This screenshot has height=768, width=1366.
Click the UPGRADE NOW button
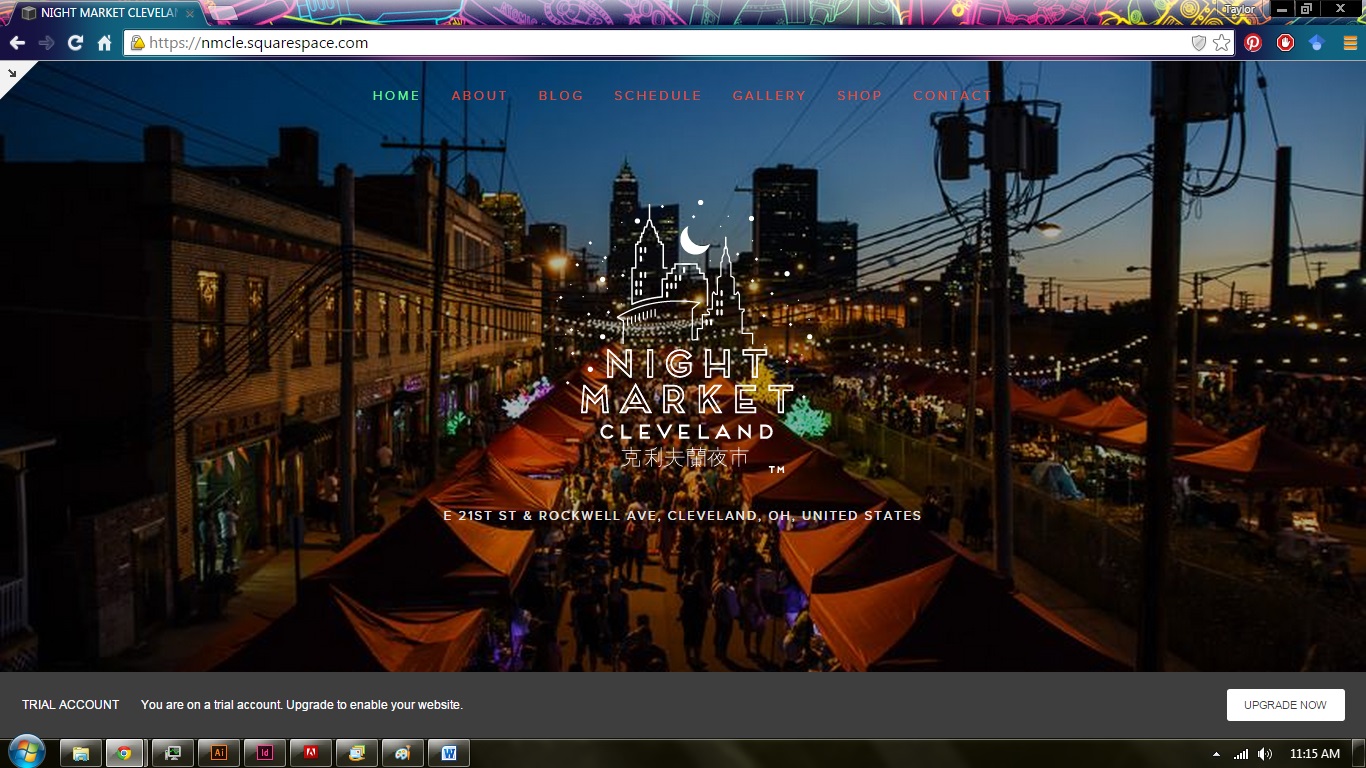pyautogui.click(x=1285, y=705)
